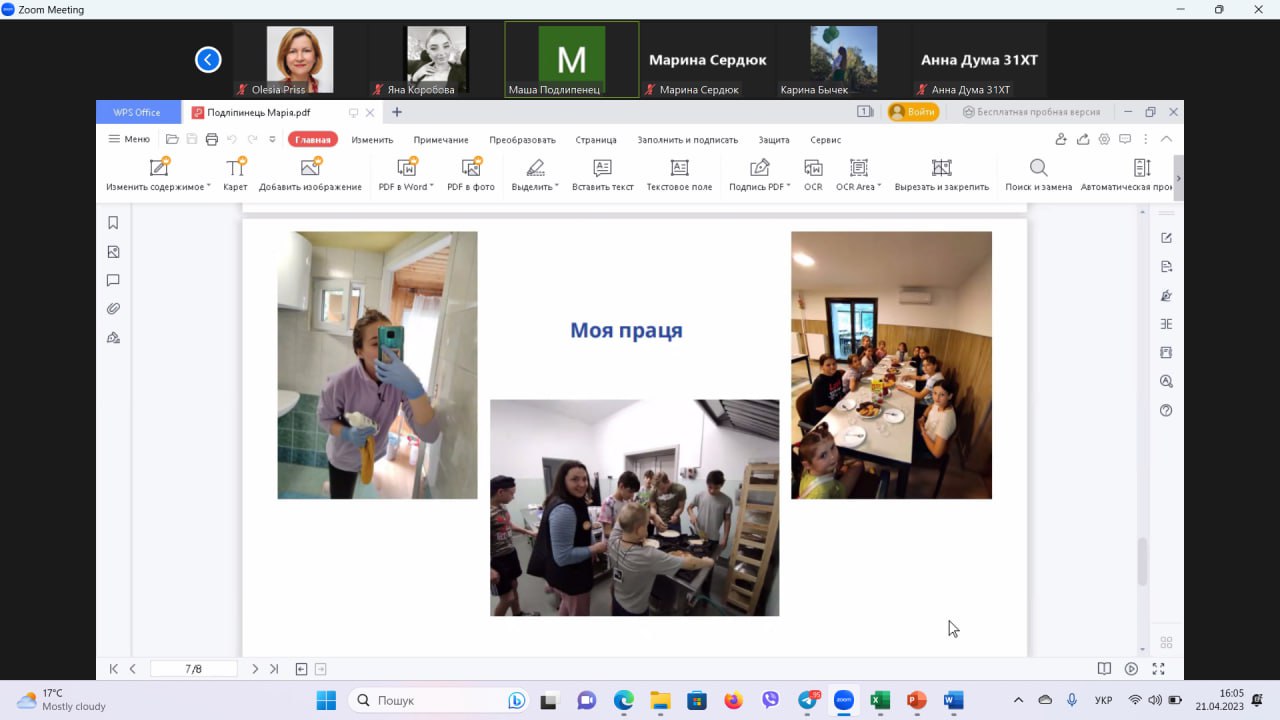The height and width of the screenshot is (720, 1280).
Task: Toggle reading mode book icon in status bar
Action: click(x=1104, y=669)
